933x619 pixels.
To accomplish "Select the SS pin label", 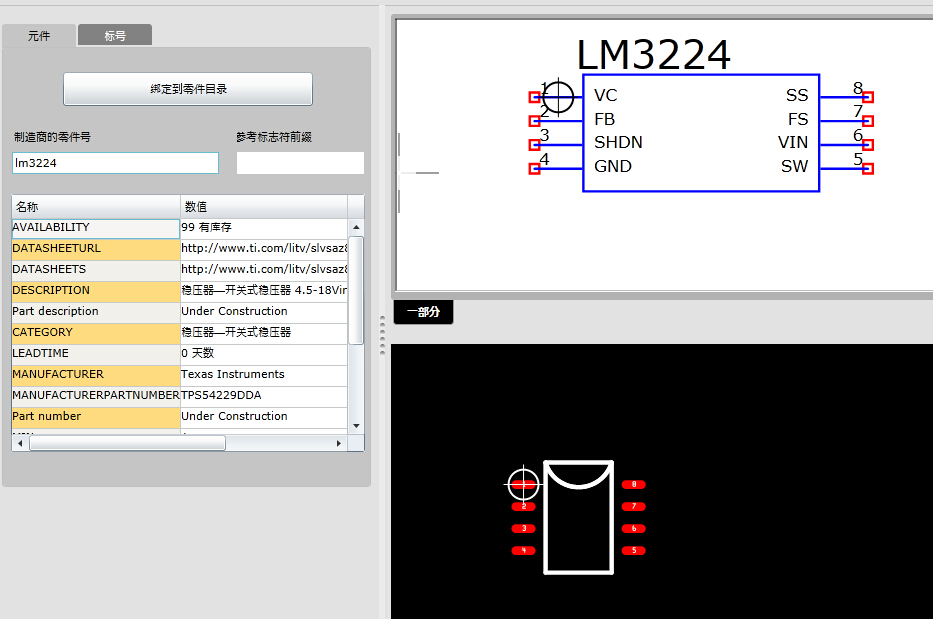I will click(797, 95).
